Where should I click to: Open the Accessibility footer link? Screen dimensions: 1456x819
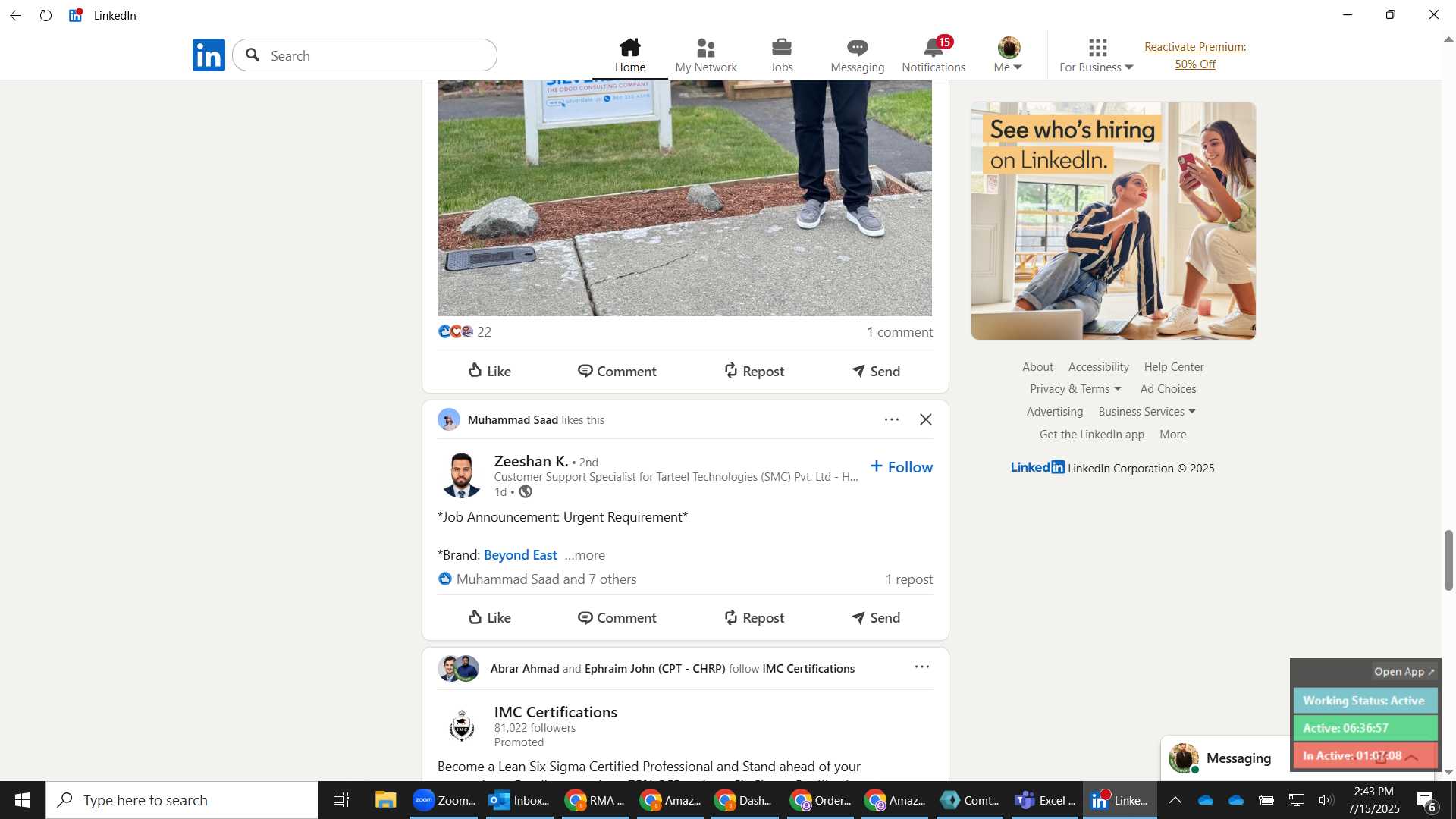(1099, 367)
